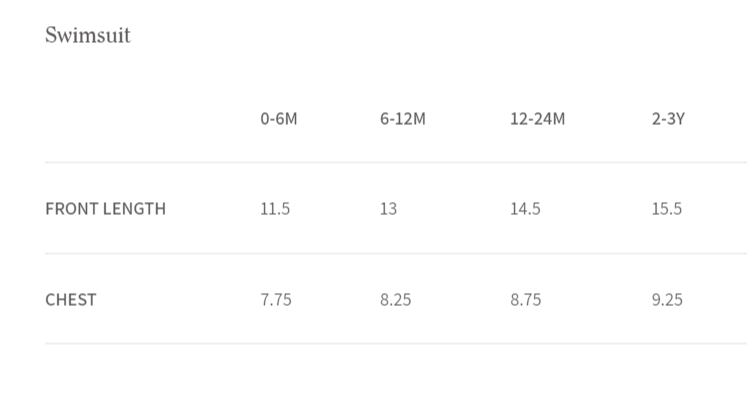Viewport: 747px width, 403px height.
Task: Click the blank area below the CHEST row
Action: coord(395,375)
